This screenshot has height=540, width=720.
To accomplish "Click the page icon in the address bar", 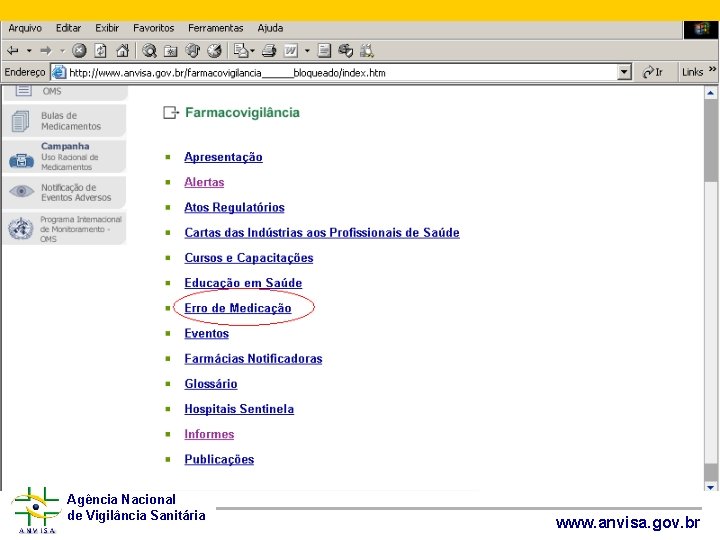I will click(x=59, y=73).
